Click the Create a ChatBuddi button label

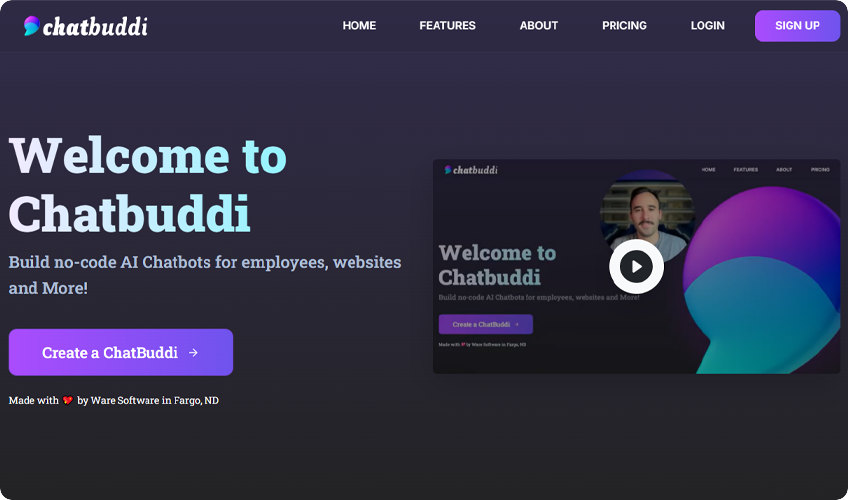tap(109, 352)
